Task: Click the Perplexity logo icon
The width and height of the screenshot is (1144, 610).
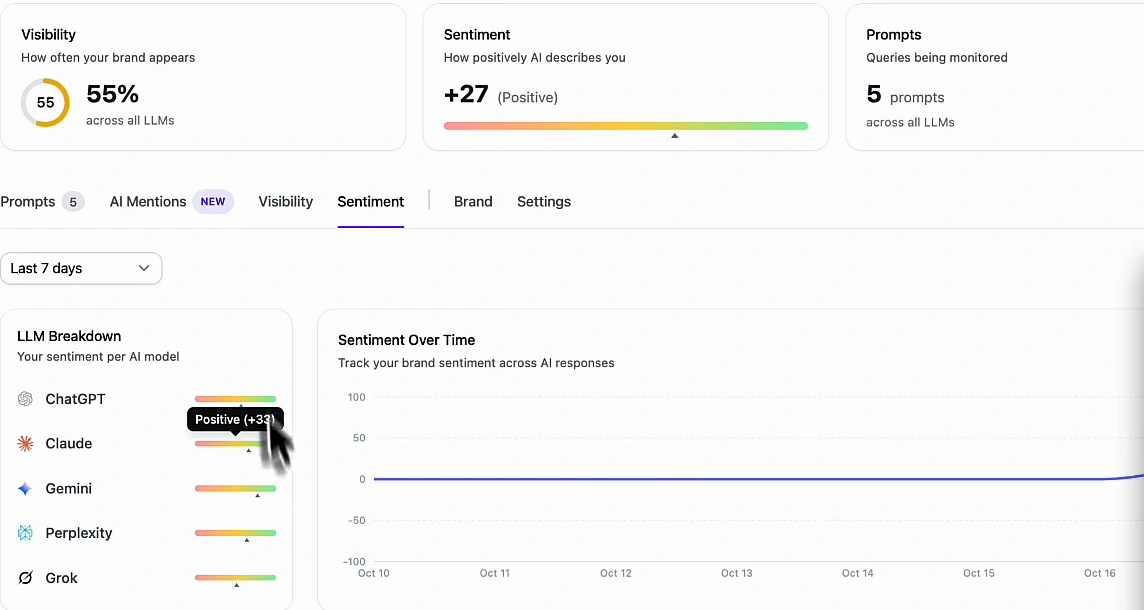Action: [x=25, y=533]
